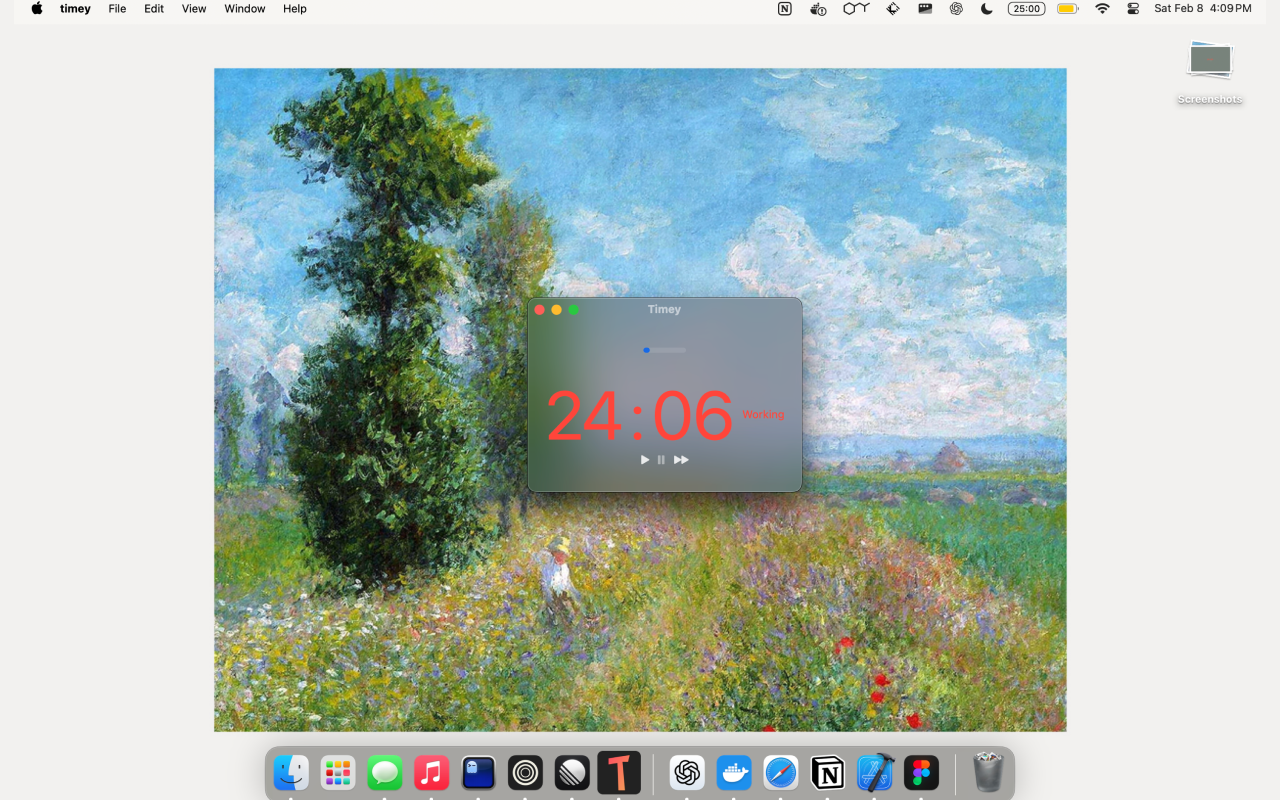
Task: Click the 24:06 countdown display
Action: [x=640, y=415]
